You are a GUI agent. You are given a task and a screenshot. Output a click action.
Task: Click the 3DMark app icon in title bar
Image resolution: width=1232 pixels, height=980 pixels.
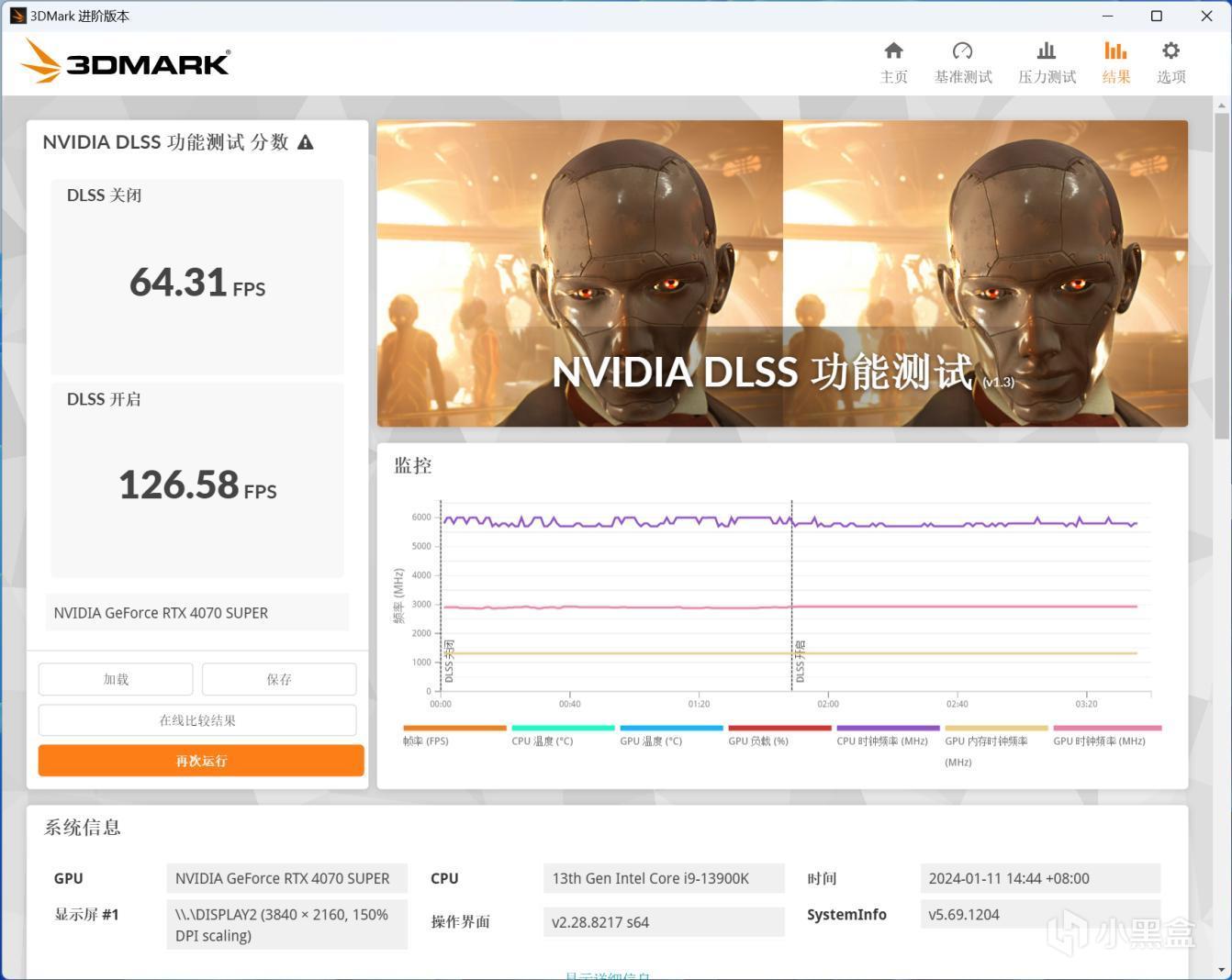click(17, 16)
